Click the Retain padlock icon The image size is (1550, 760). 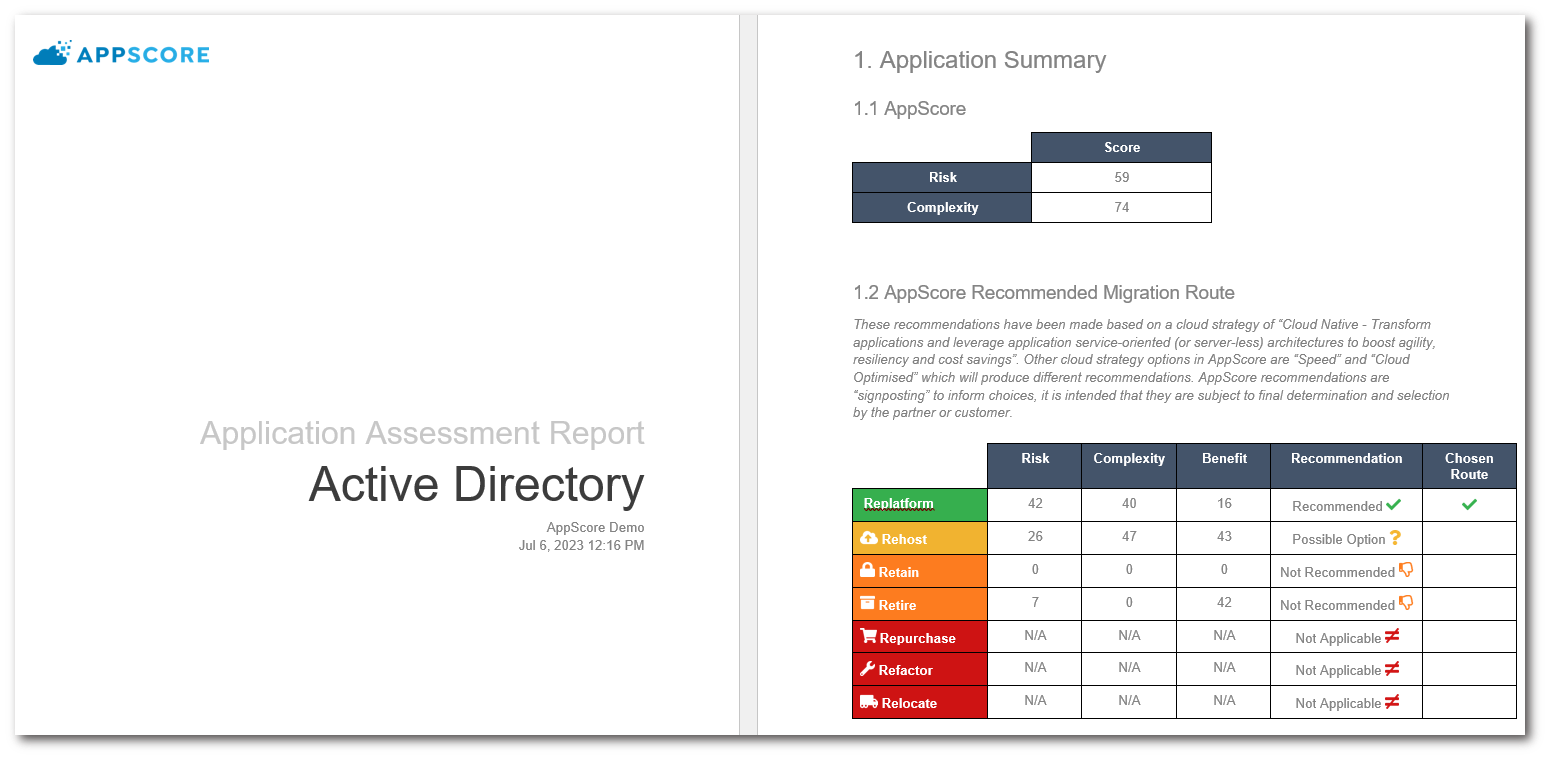[867, 571]
